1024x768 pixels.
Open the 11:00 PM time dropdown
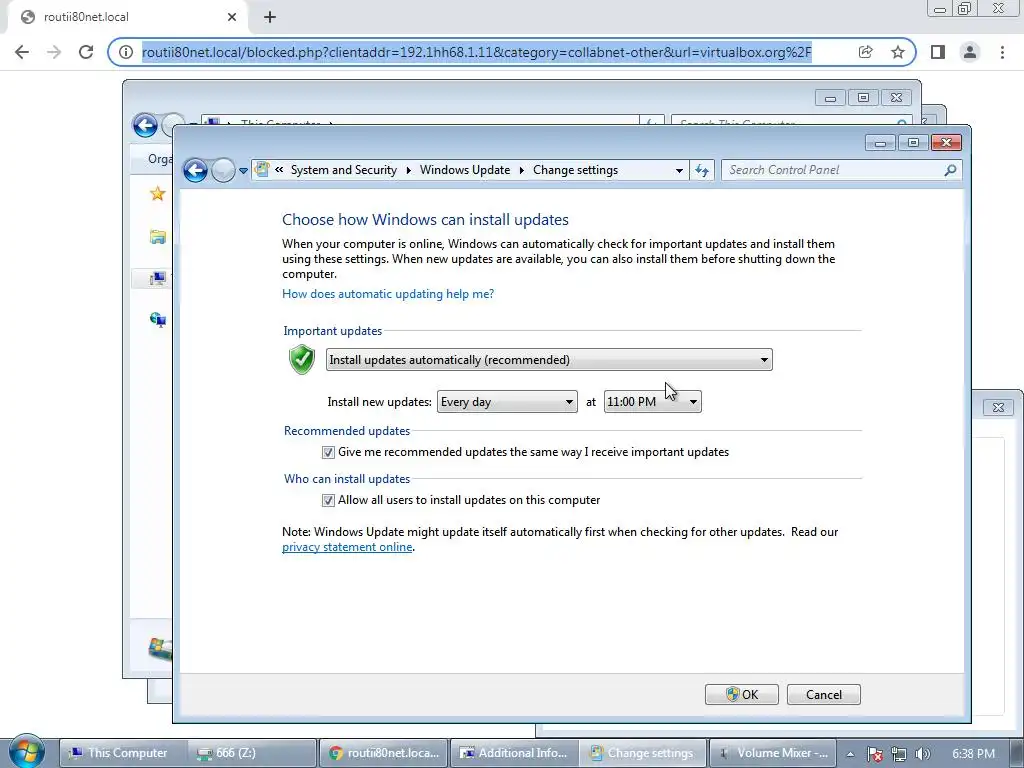click(652, 402)
